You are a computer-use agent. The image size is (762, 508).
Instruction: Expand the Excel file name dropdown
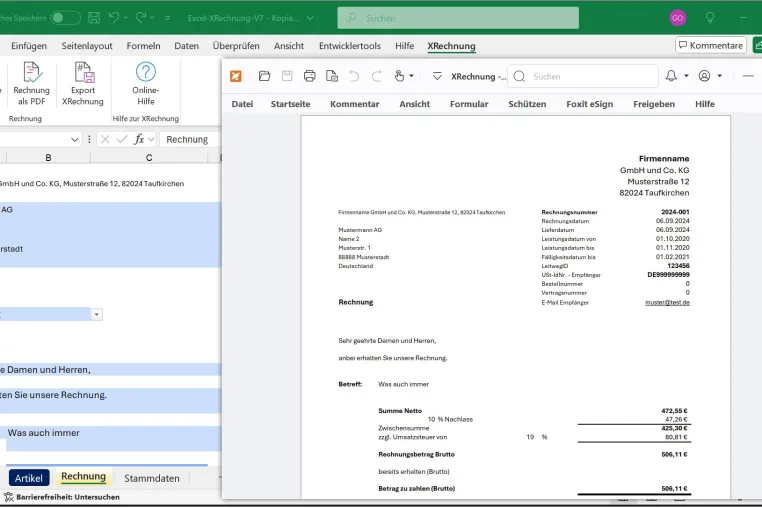[310, 18]
